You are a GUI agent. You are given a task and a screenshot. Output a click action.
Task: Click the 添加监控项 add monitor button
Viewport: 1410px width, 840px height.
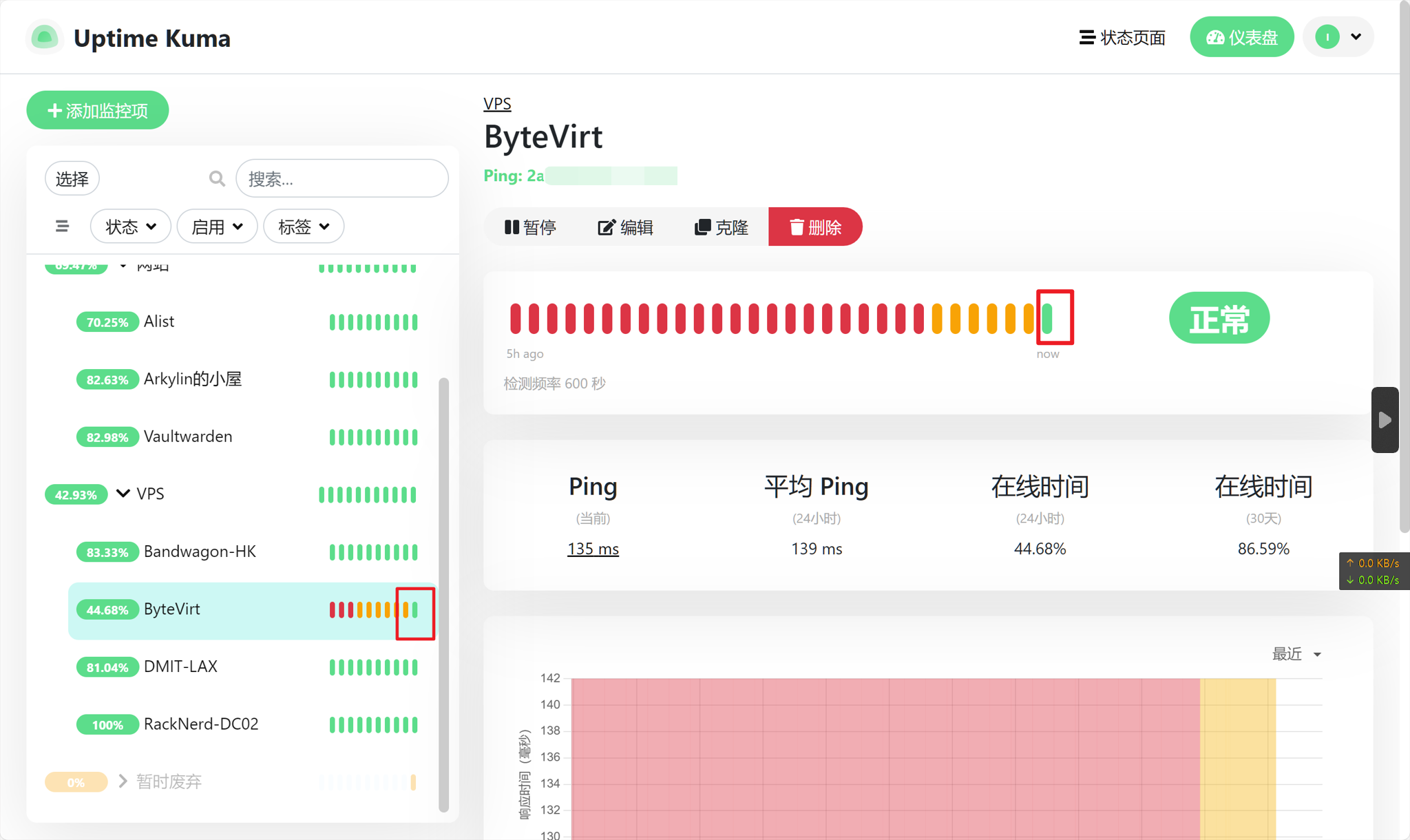pyautogui.click(x=98, y=110)
